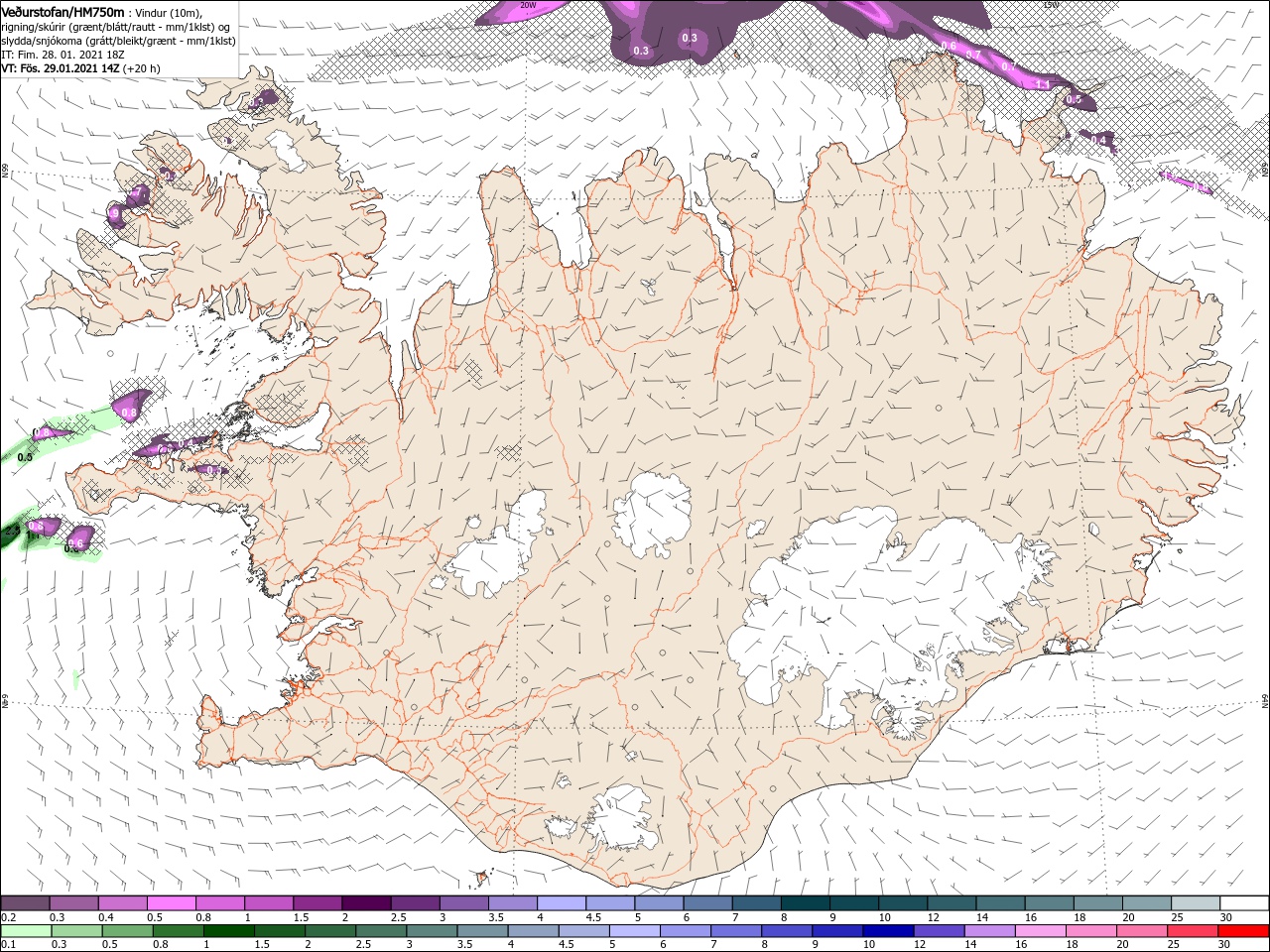Select the dark green lower legend swatch at 1
The height and width of the screenshot is (952, 1270).
(x=228, y=931)
